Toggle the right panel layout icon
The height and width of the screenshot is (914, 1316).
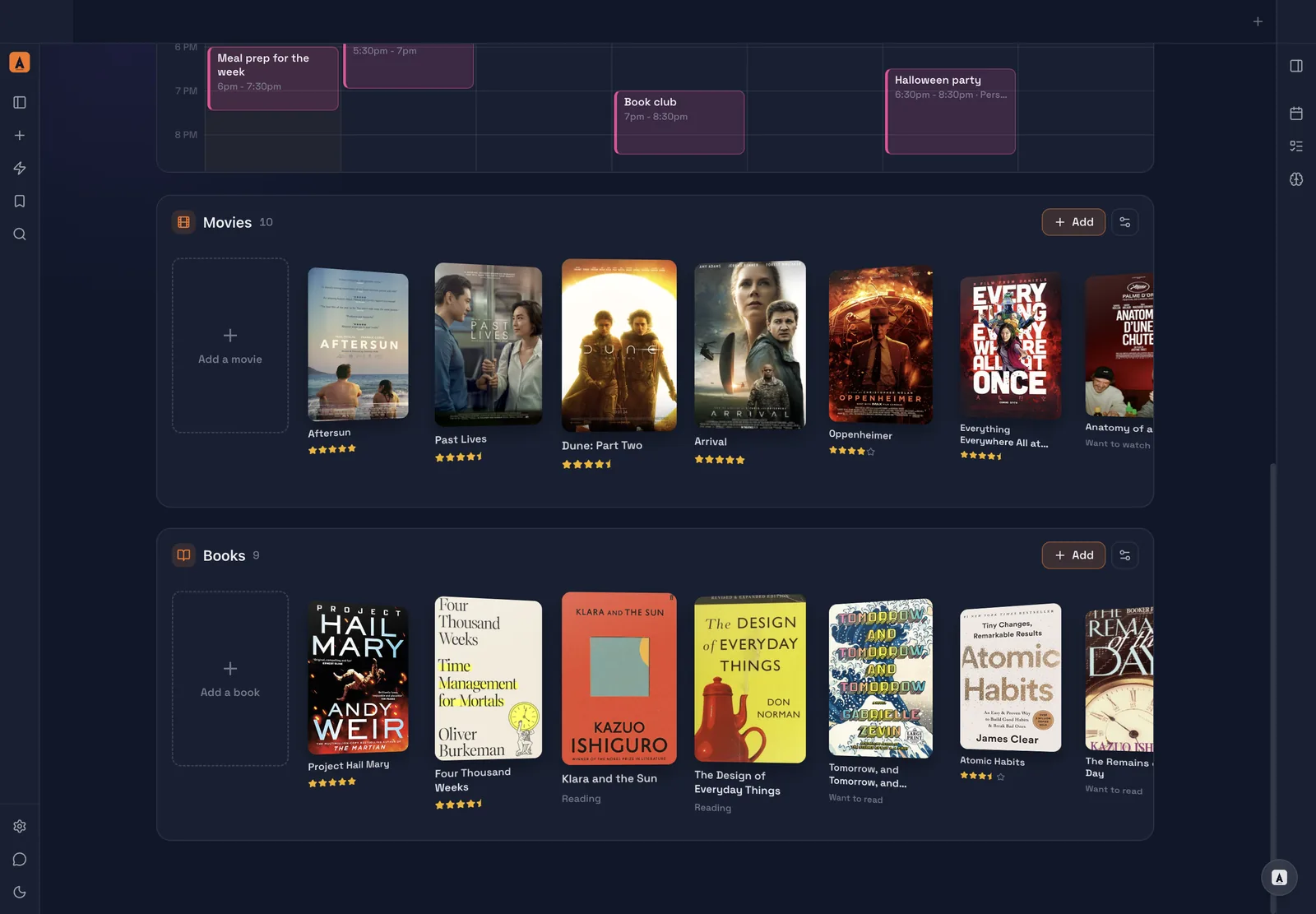click(x=1296, y=66)
